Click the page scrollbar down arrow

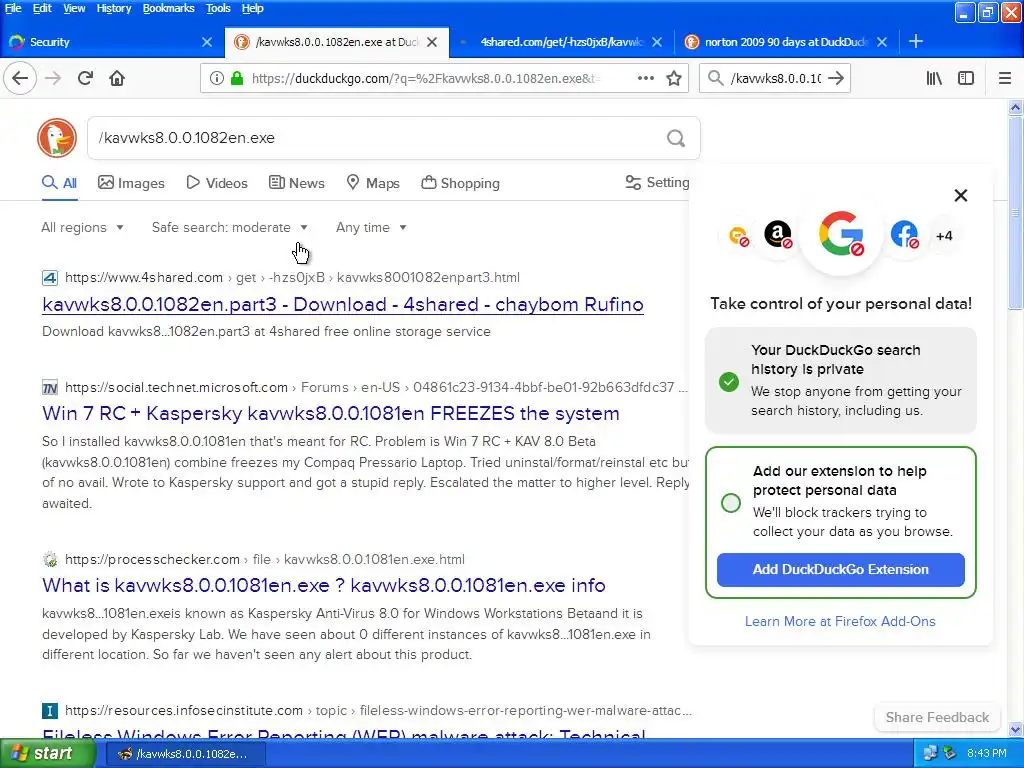coord(1015,729)
